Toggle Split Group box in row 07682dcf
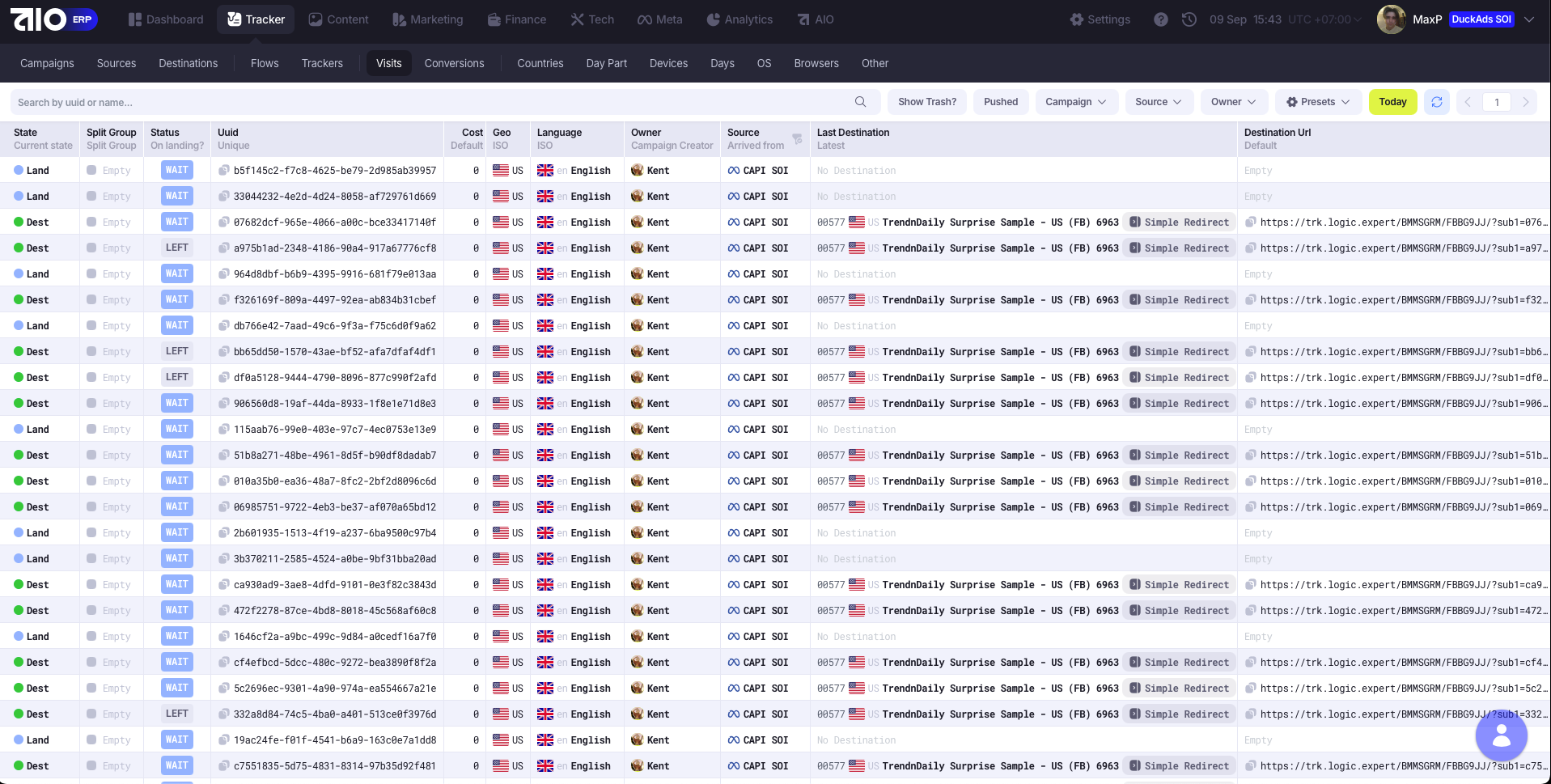The height and width of the screenshot is (784, 1551). pos(91,222)
